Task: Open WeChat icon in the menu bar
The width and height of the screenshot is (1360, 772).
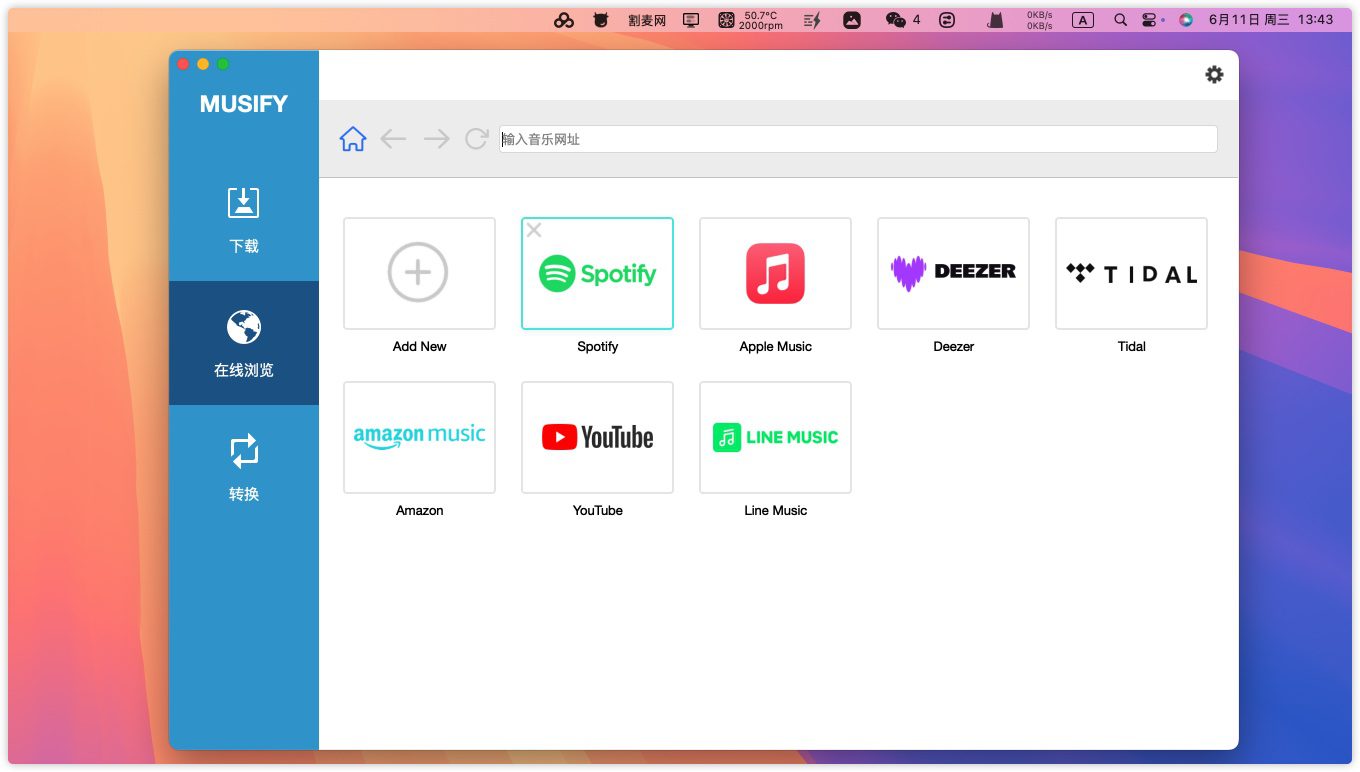Action: [x=896, y=20]
